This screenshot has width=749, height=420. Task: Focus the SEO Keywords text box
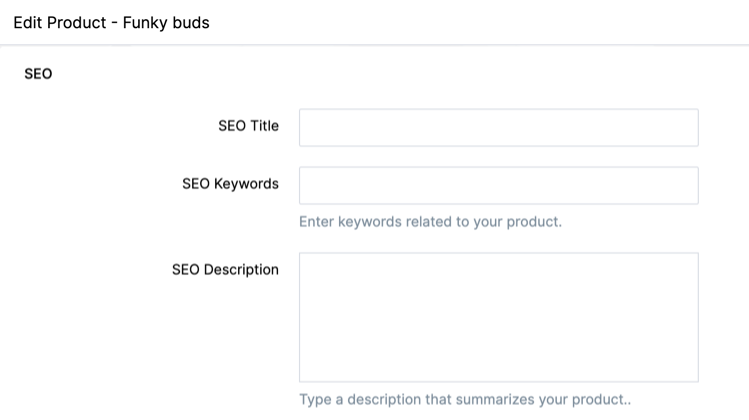click(x=498, y=186)
